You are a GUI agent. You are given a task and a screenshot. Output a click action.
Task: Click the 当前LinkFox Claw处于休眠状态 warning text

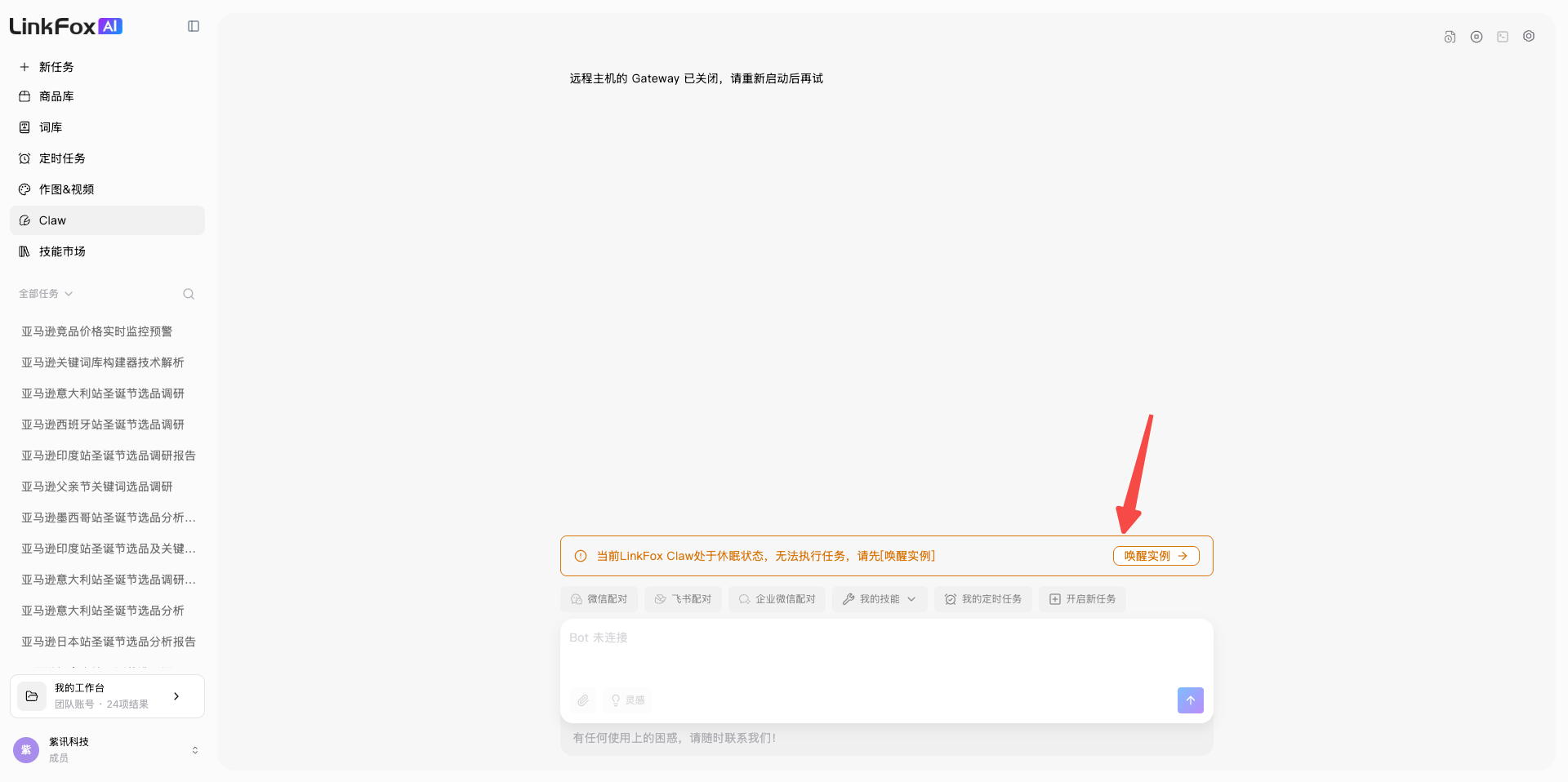coord(766,556)
